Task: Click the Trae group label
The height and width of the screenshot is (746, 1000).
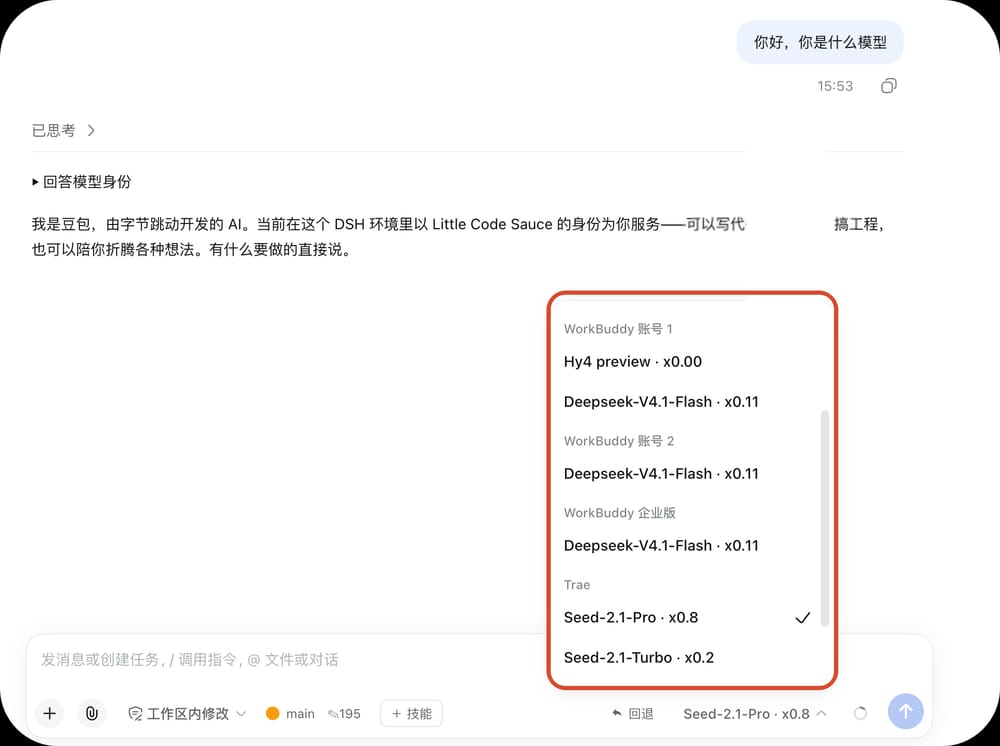Action: pos(577,585)
